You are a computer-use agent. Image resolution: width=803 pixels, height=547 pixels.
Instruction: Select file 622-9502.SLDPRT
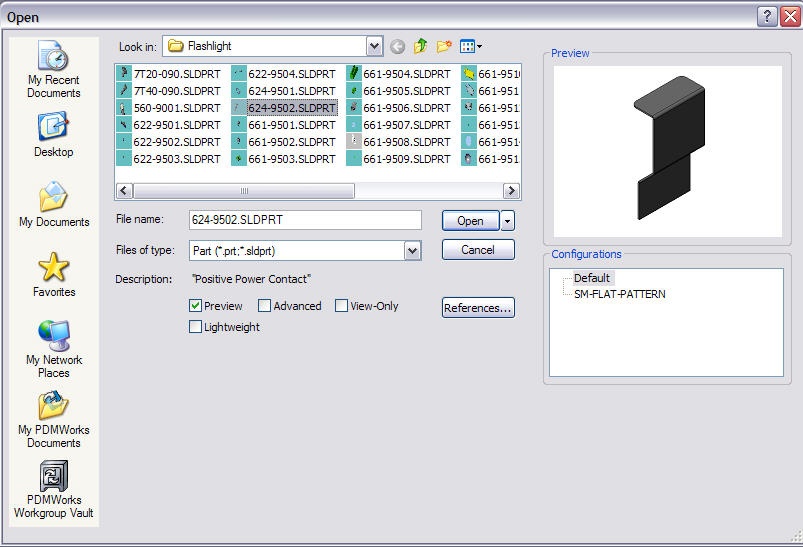coord(169,142)
